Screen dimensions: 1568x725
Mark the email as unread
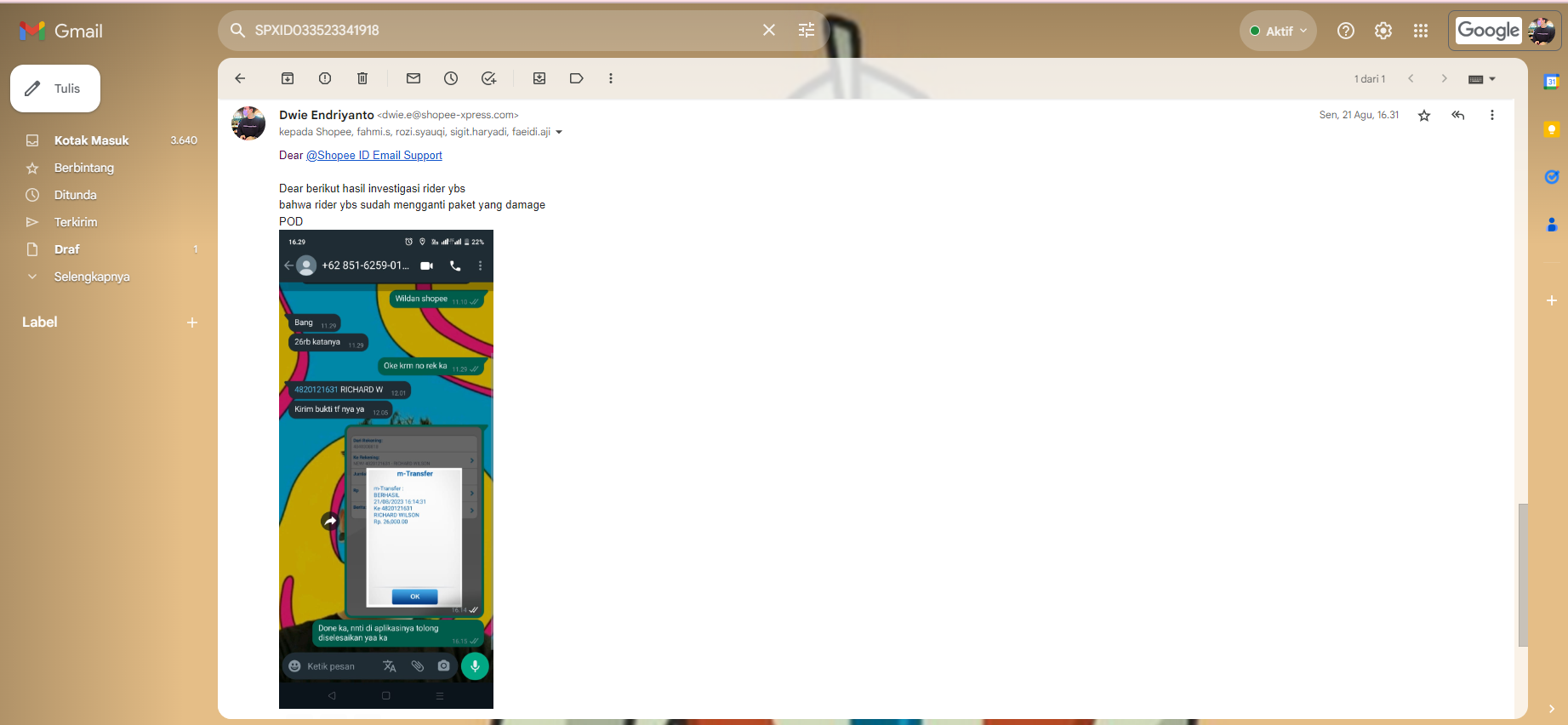(x=413, y=78)
